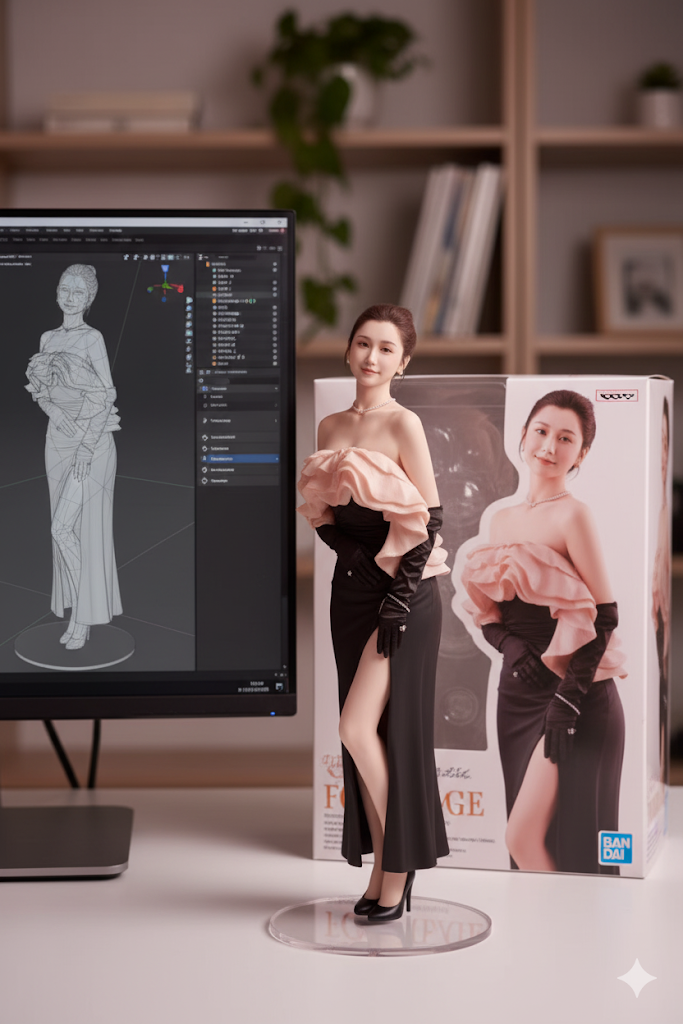Click the red X-axis handle on viewport gizmo
Image resolution: width=683 pixels, height=1024 pixels.
point(180,289)
